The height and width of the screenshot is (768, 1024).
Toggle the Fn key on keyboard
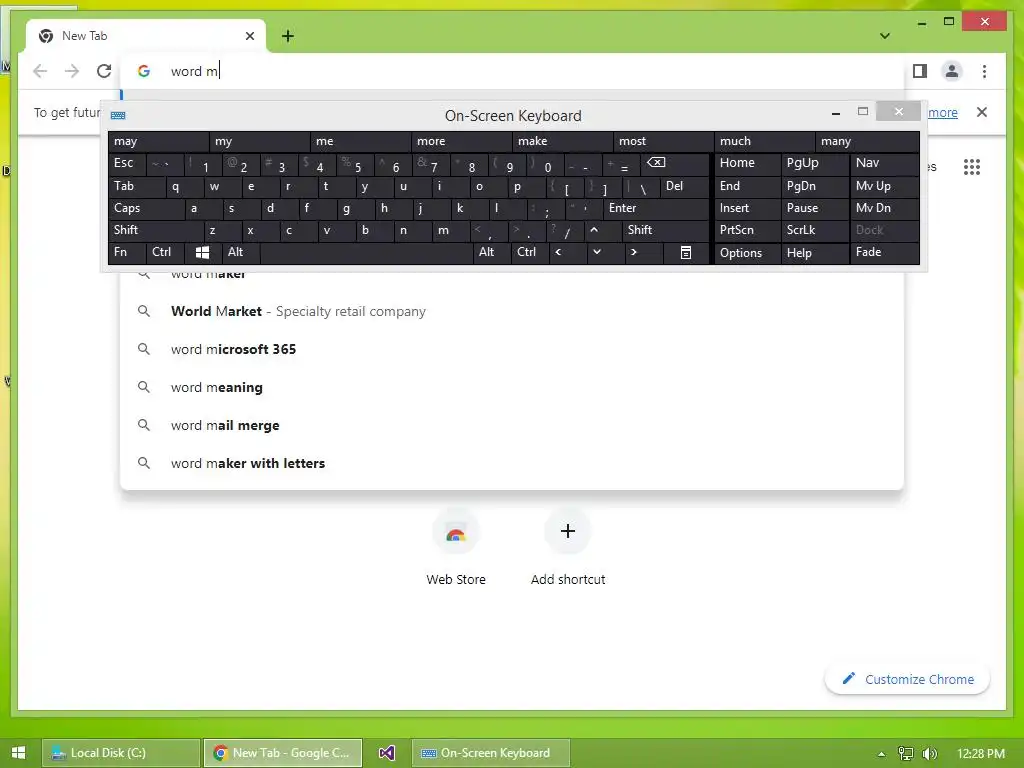pos(127,252)
